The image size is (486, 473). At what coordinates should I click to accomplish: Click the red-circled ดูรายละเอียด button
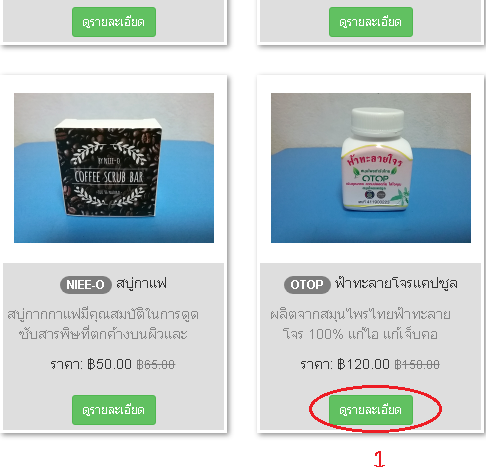click(371, 410)
